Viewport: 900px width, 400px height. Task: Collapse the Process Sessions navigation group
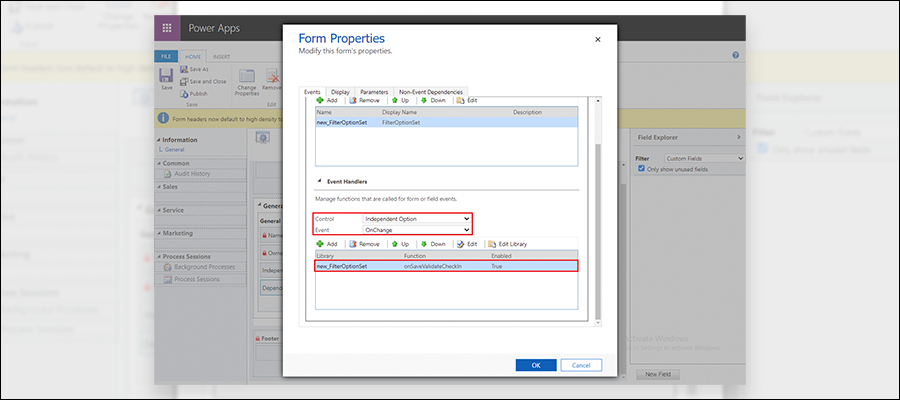[x=159, y=257]
